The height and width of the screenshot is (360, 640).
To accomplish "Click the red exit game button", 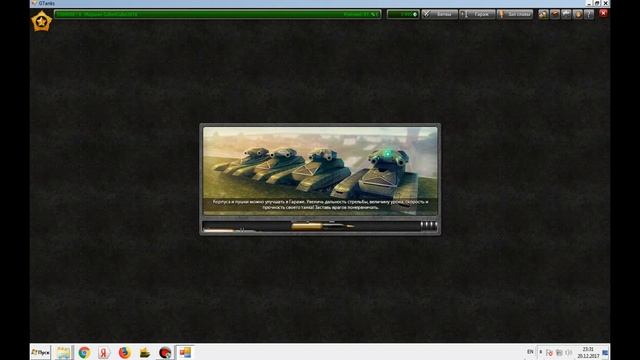I will 603,13.
